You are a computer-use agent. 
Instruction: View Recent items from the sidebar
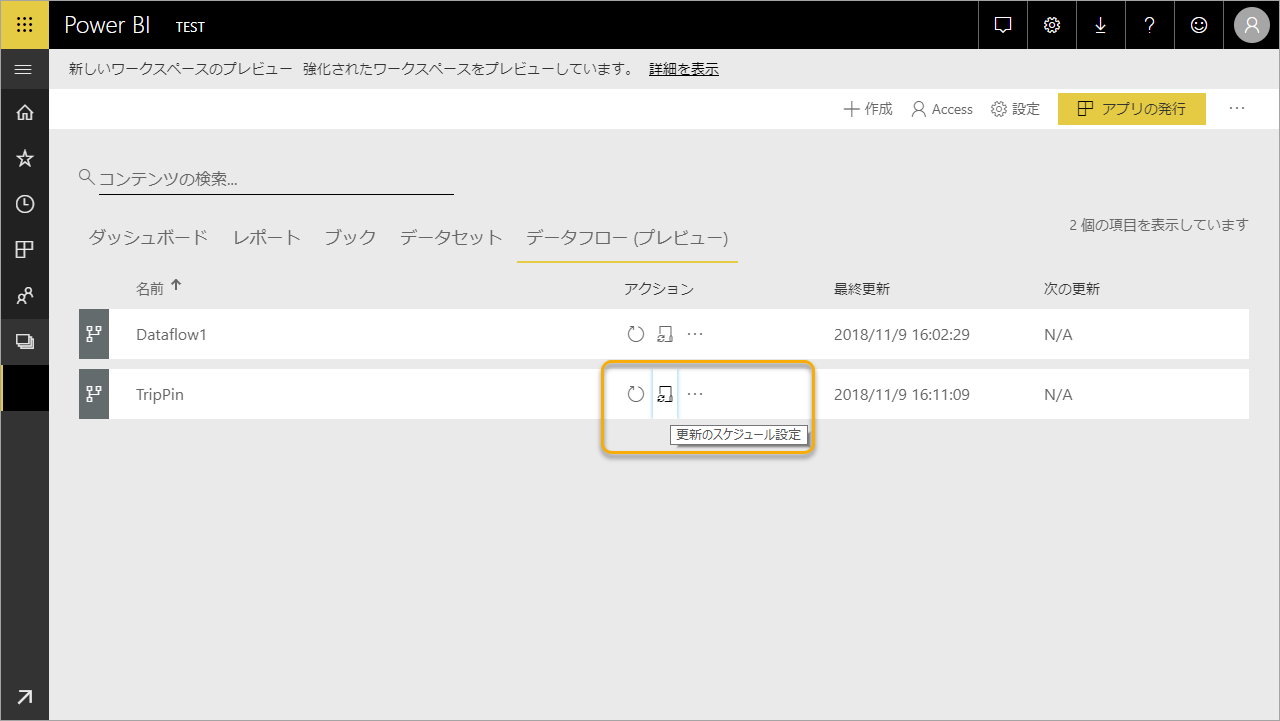point(25,203)
